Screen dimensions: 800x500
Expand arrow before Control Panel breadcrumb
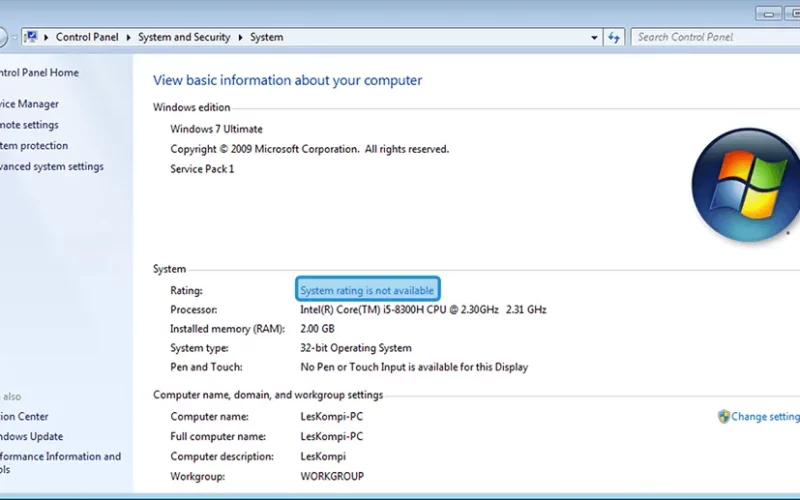pyautogui.click(x=46, y=37)
